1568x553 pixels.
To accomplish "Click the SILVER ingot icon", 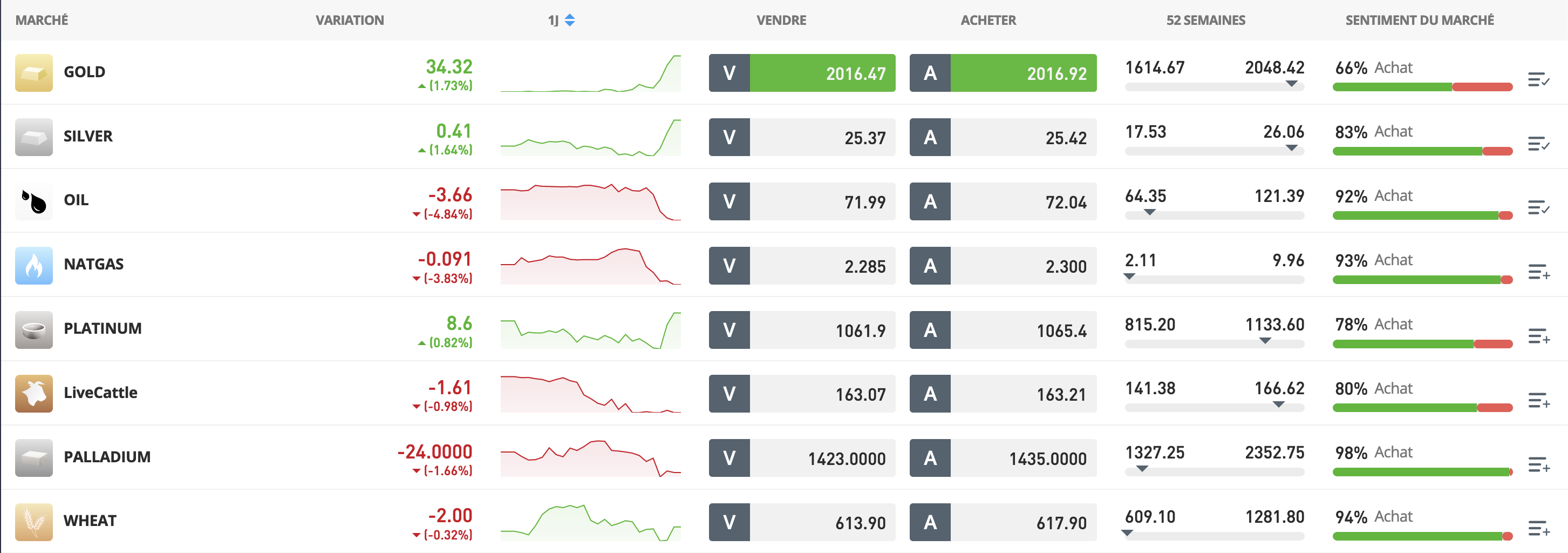I will (33, 137).
